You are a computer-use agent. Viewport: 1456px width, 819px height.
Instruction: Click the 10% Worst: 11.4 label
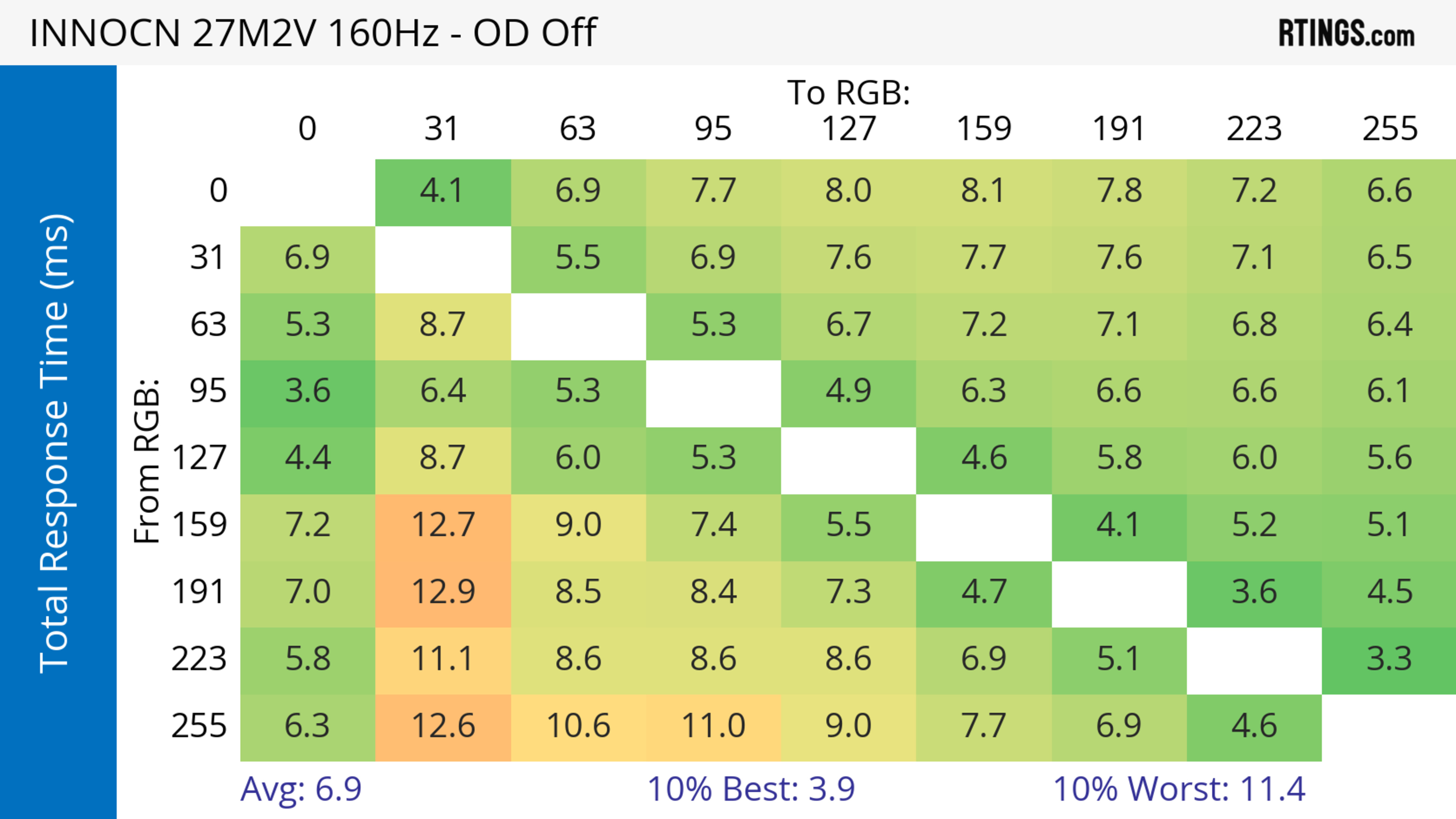(x=1179, y=789)
